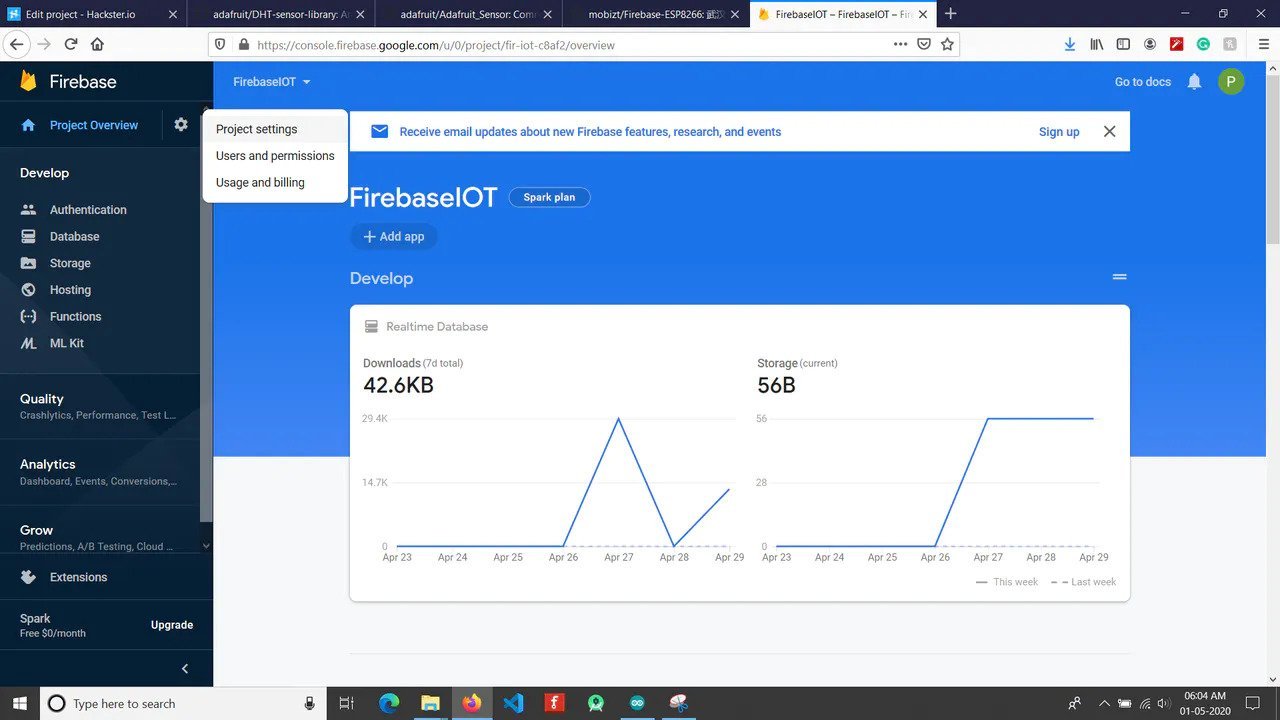Screen dimensions: 1280x720
Task: Collapse the sidebar with chevron arrow
Action: click(x=185, y=668)
